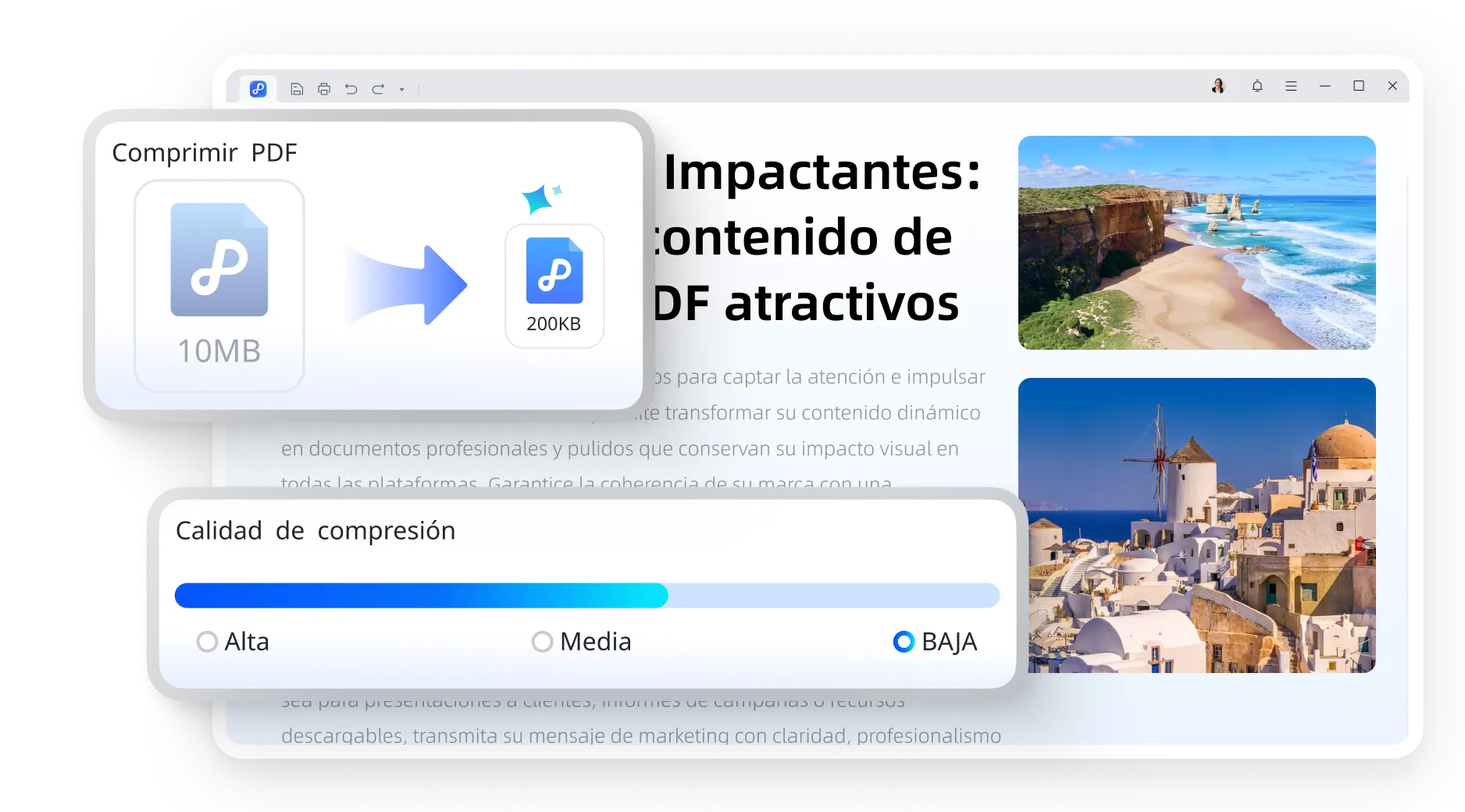Click the 'DF atractivos' headline line
This screenshot has height=812, width=1465.
[x=806, y=303]
